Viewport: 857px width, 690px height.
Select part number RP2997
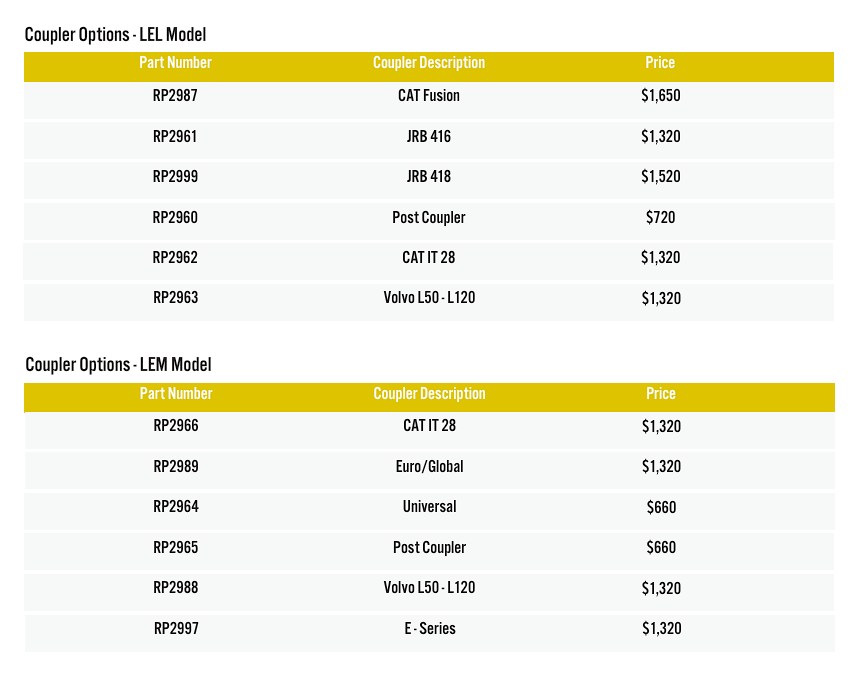pos(175,629)
